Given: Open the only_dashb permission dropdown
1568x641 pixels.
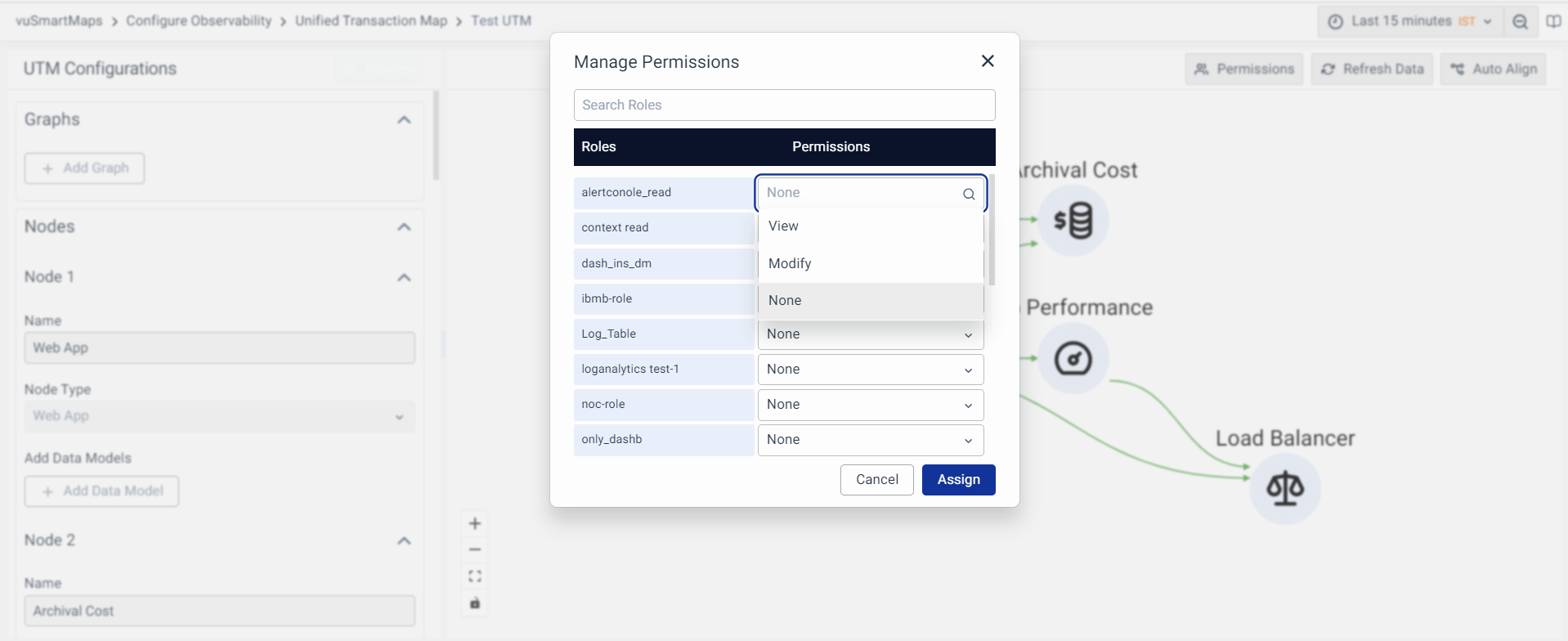Looking at the screenshot, I should click(x=870, y=440).
